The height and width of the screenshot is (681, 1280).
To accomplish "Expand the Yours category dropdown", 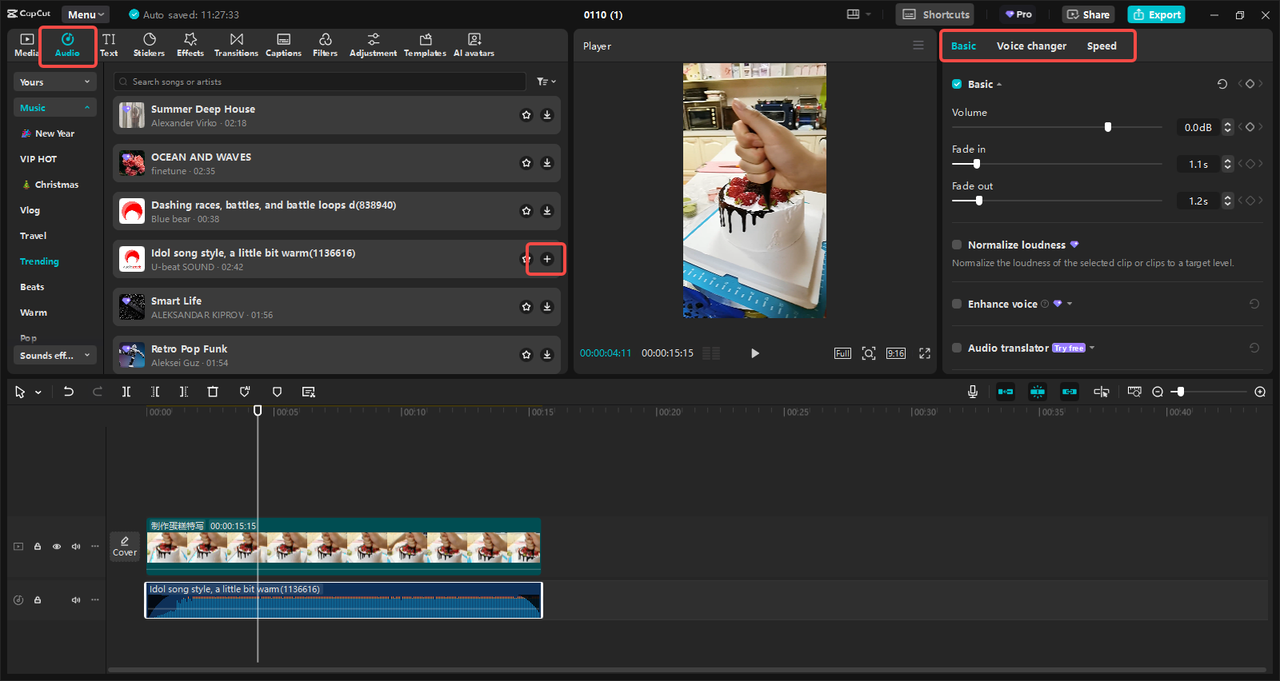I will pyautogui.click(x=55, y=82).
